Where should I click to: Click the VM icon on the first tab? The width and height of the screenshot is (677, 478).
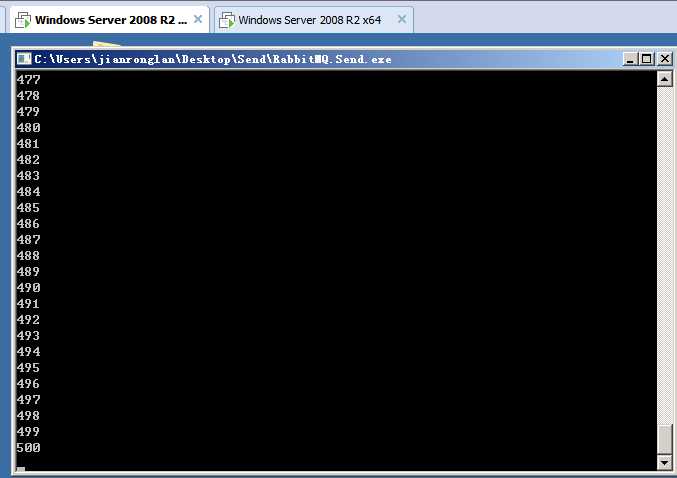(x=23, y=20)
